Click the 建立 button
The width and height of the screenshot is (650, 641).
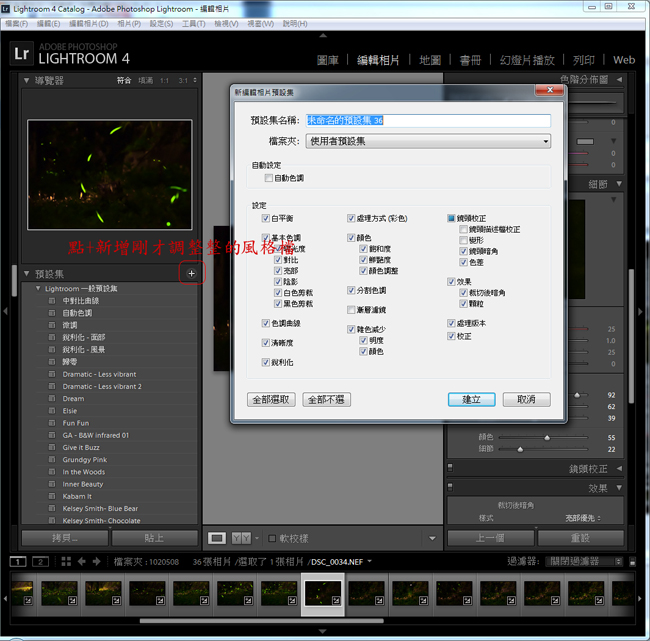(x=471, y=400)
